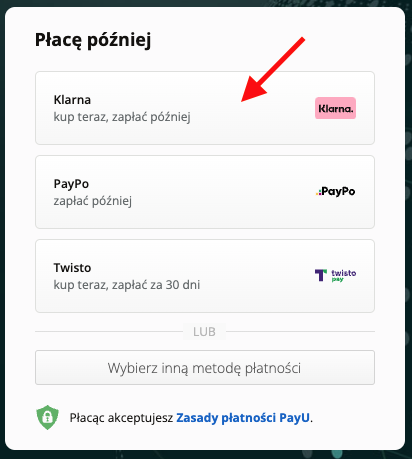Click the purple T in Twisto logo
This screenshot has width=412, height=459.
321,275
